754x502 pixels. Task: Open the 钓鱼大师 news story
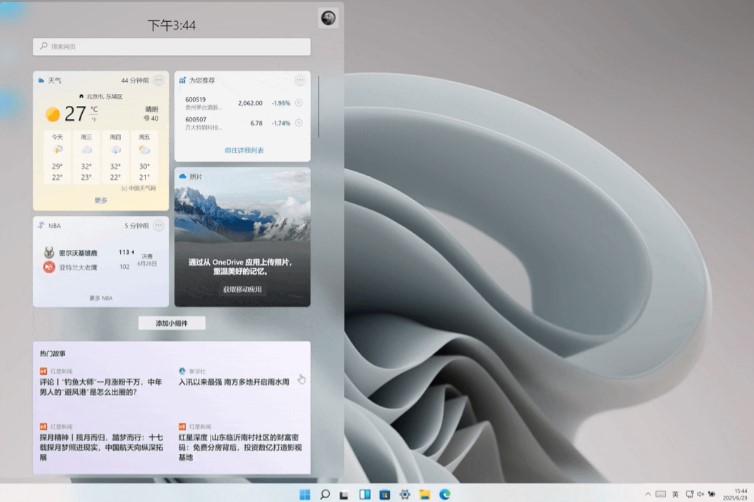pyautogui.click(x=101, y=387)
